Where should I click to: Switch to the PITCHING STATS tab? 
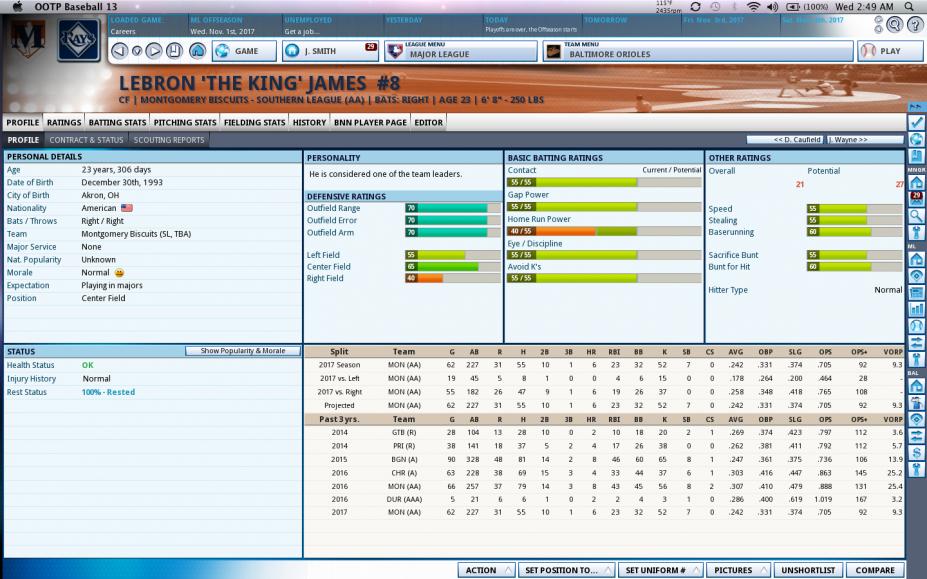185,122
